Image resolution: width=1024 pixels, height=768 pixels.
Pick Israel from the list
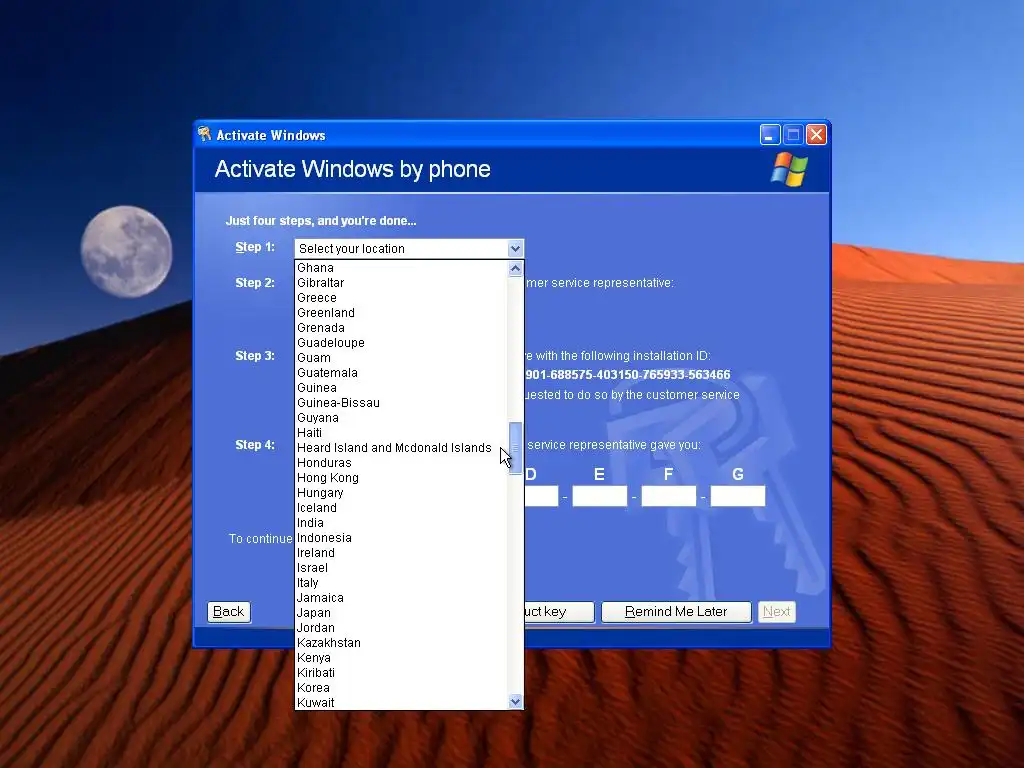tap(401, 568)
